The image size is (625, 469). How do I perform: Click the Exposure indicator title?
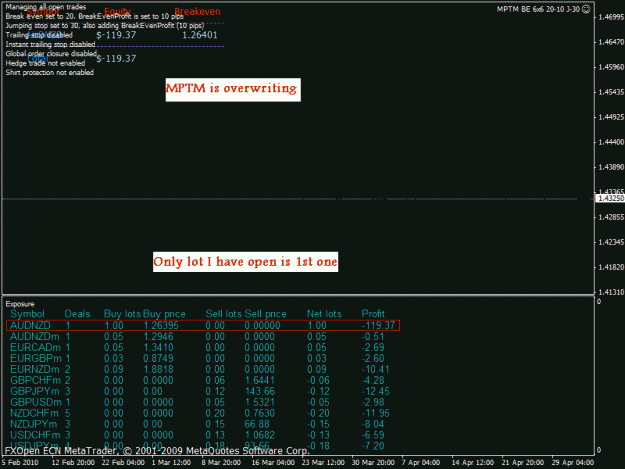point(20,304)
